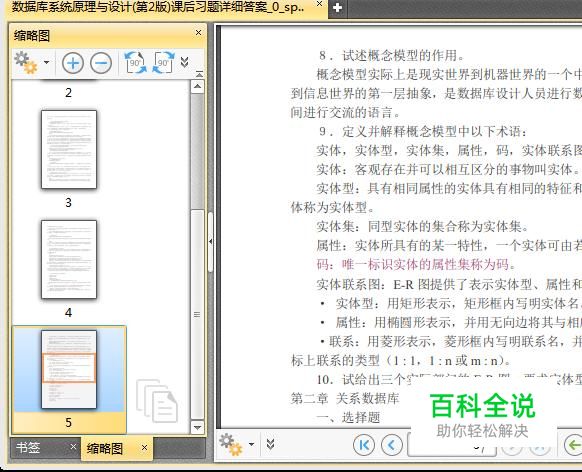Expand more thumbnail toolbar options chevron
The width and height of the screenshot is (582, 472).
(184, 62)
